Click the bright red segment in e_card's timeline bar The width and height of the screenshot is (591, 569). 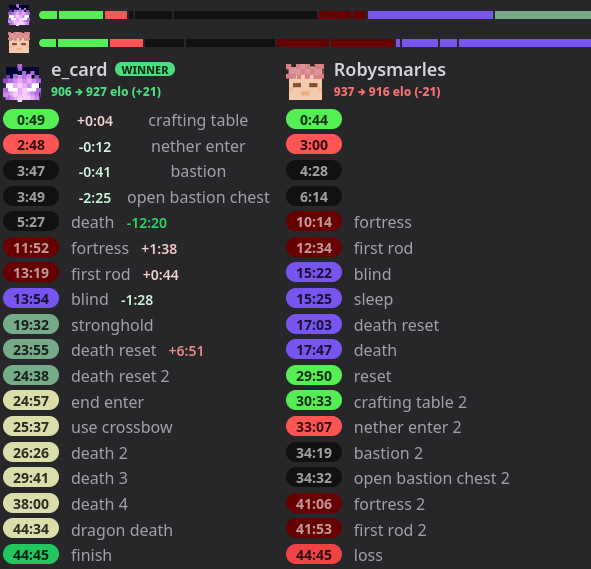116,15
